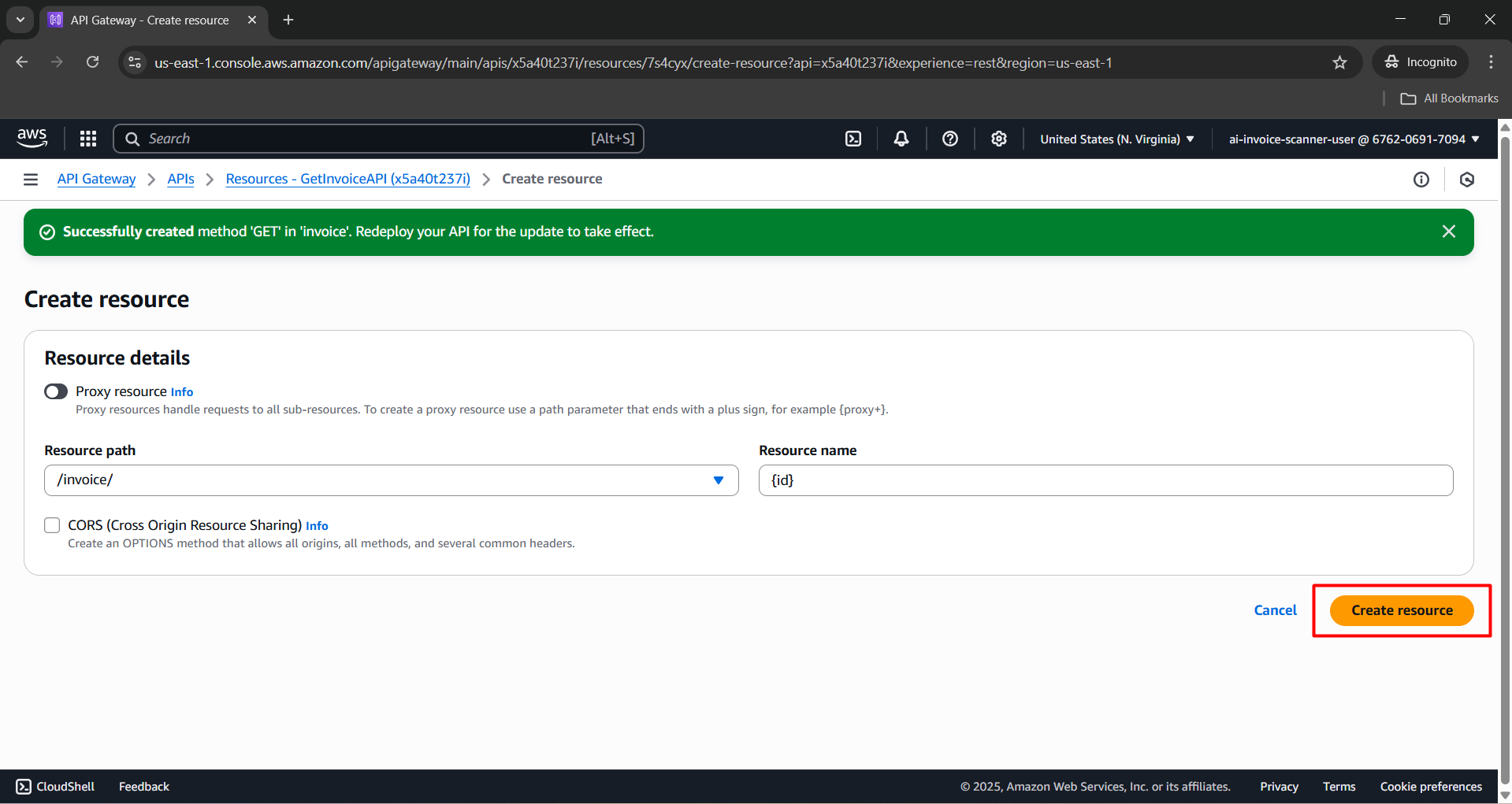
Task: Go to the APIs breadcrumb
Action: (180, 179)
